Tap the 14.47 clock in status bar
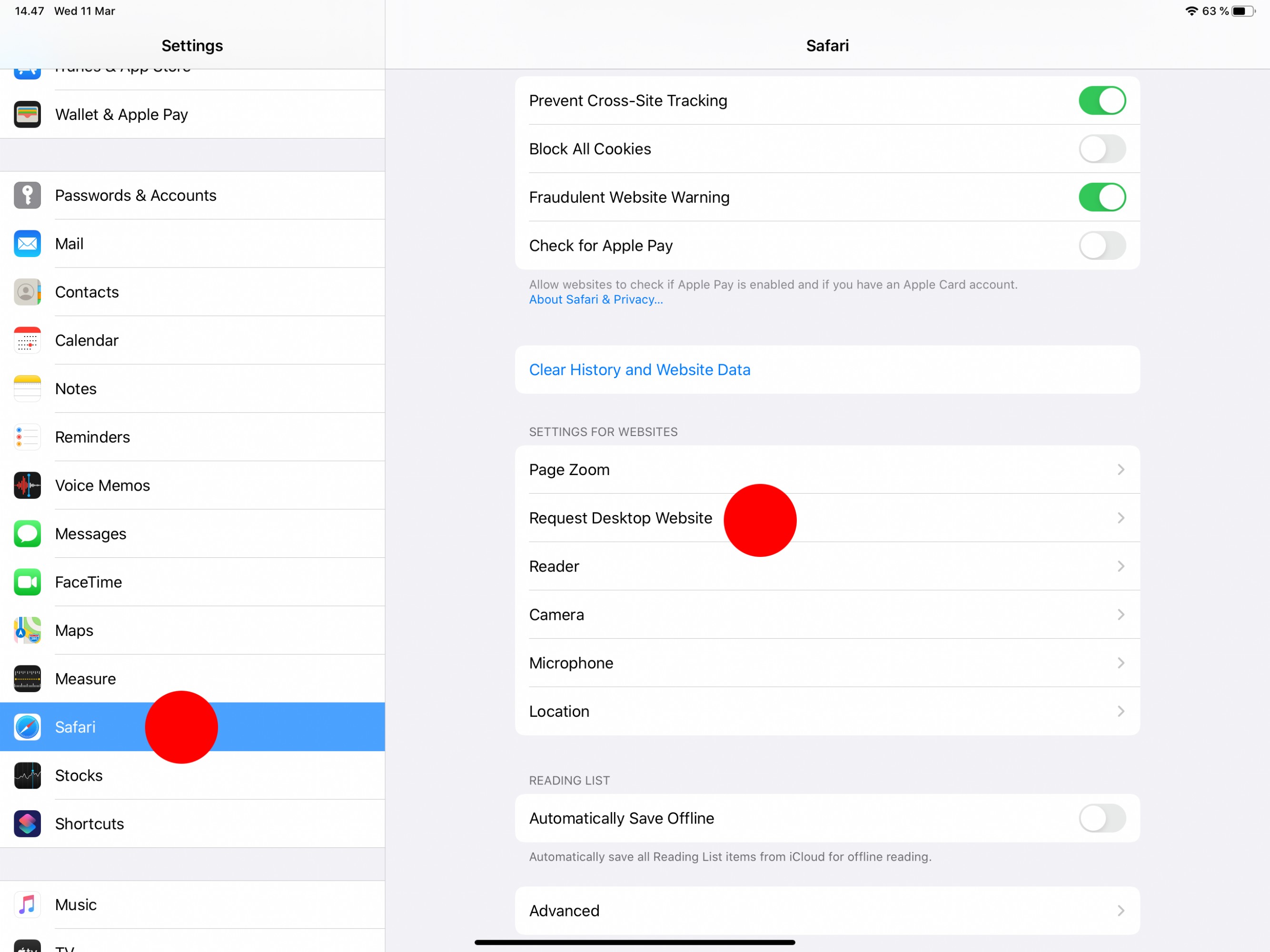1270x952 pixels. click(30, 11)
